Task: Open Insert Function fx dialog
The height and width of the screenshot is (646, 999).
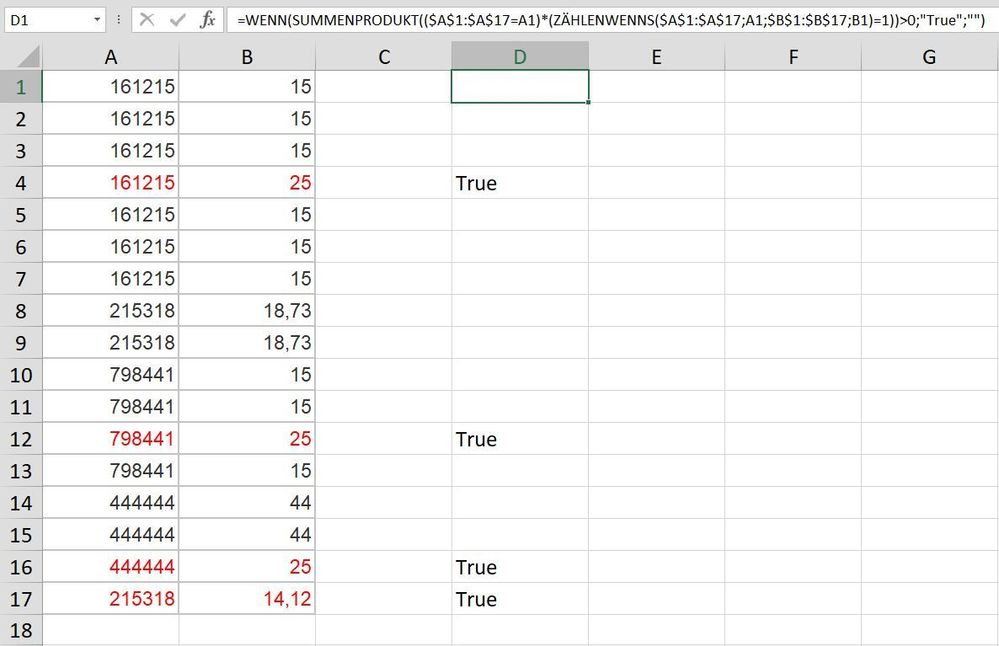Action: (208, 20)
